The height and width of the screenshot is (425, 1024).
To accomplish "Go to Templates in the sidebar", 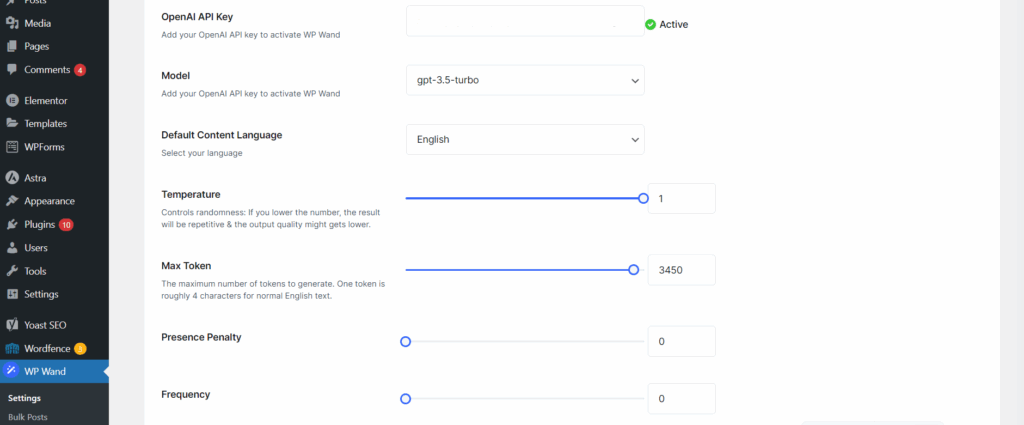I will click(x=46, y=123).
